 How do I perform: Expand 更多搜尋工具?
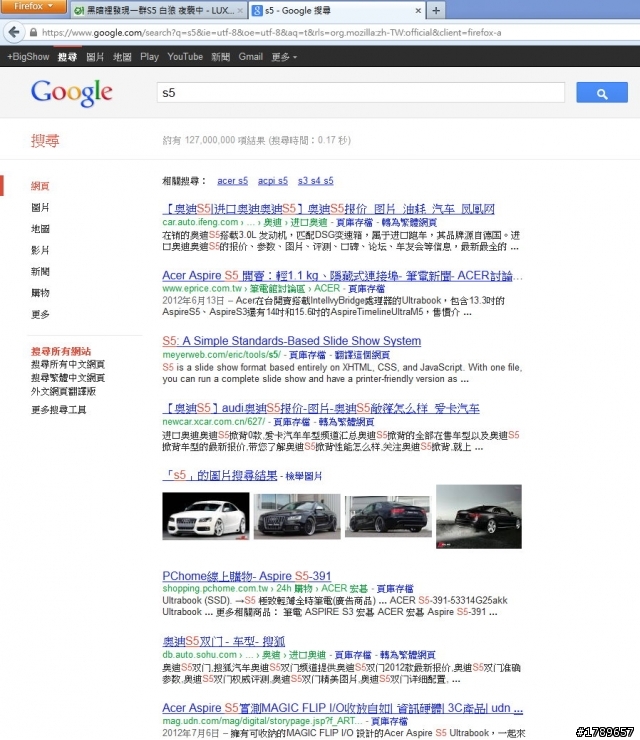point(59,410)
